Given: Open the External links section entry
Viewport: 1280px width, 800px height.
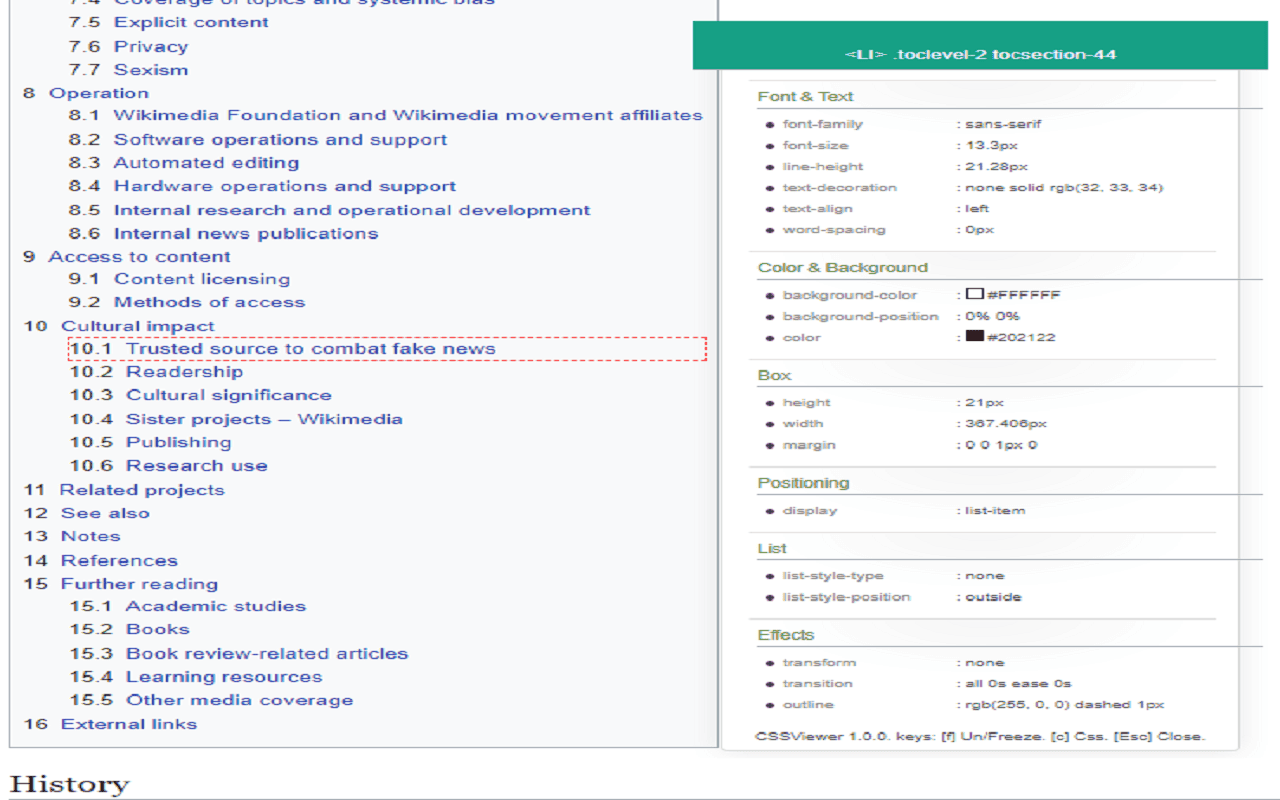Looking at the screenshot, I should 128,723.
